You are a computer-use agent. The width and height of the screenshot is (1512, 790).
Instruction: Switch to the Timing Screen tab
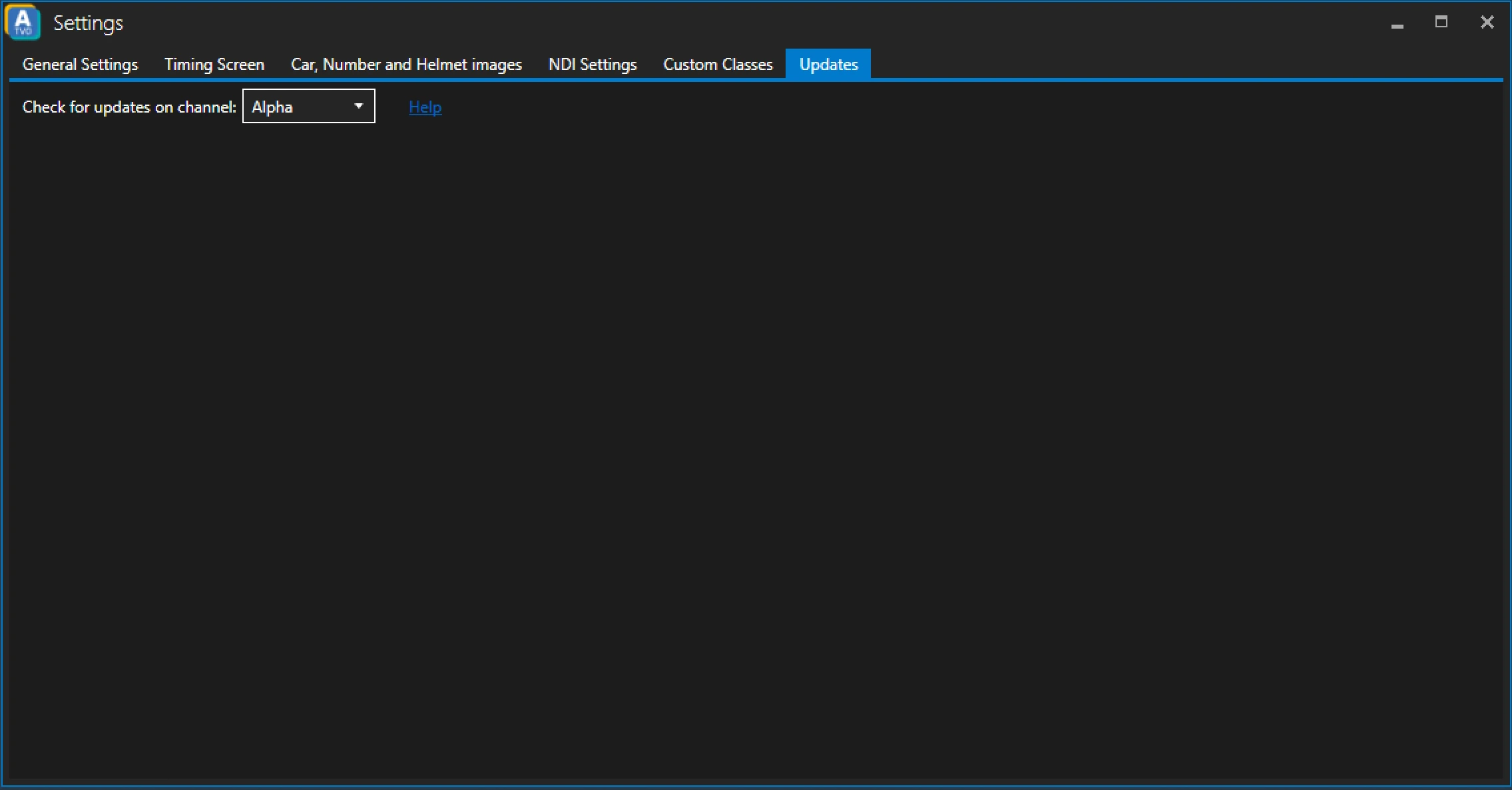click(214, 65)
